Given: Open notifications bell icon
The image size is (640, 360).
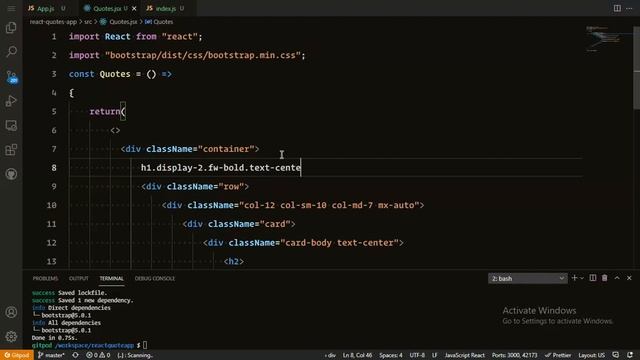Looking at the screenshot, I should pyautogui.click(x=630, y=355).
